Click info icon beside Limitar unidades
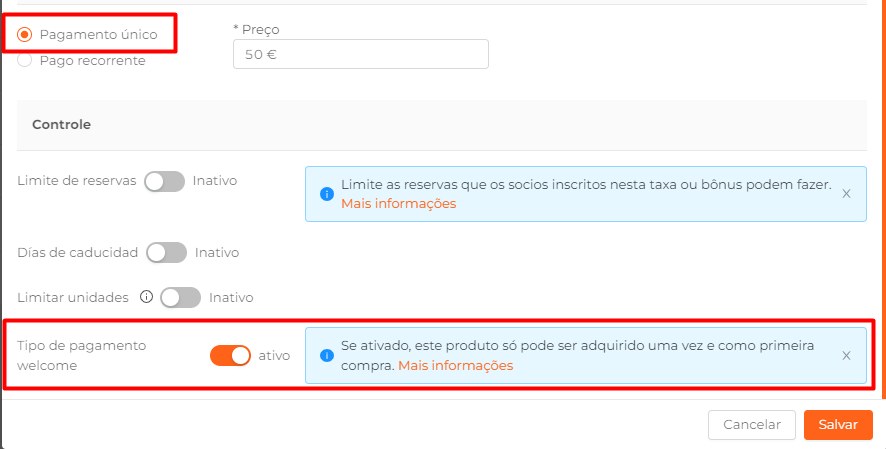Screen dimensions: 886x449 (146, 297)
